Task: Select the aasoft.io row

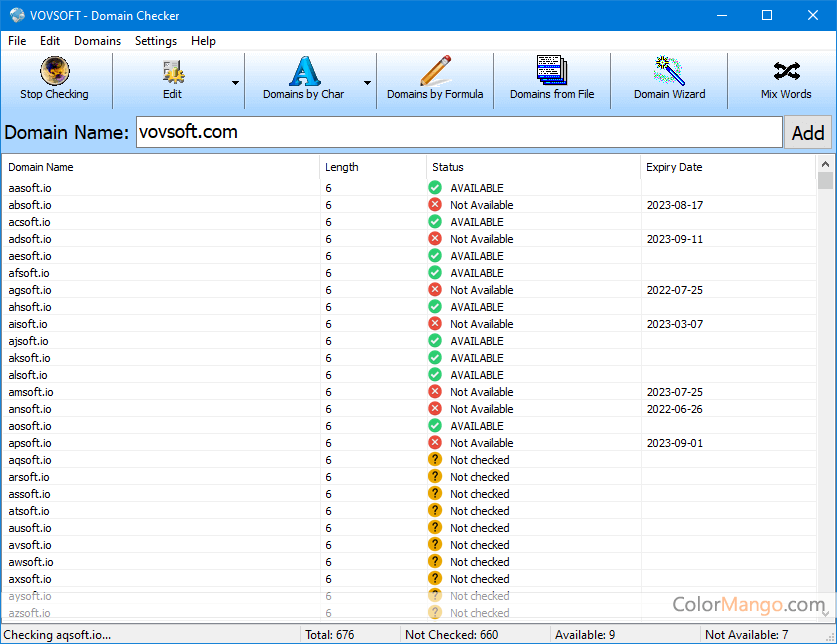Action: tap(409, 187)
